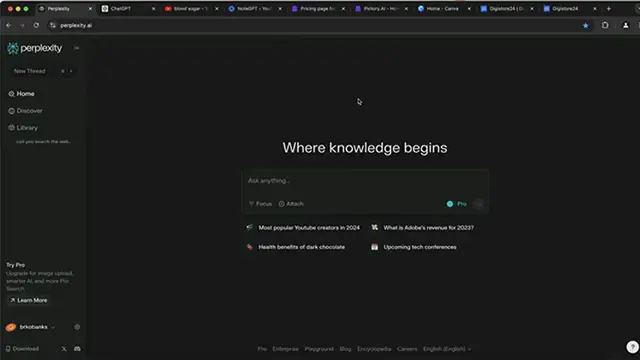
Task: Open the browser profile icon
Action: 625,25
